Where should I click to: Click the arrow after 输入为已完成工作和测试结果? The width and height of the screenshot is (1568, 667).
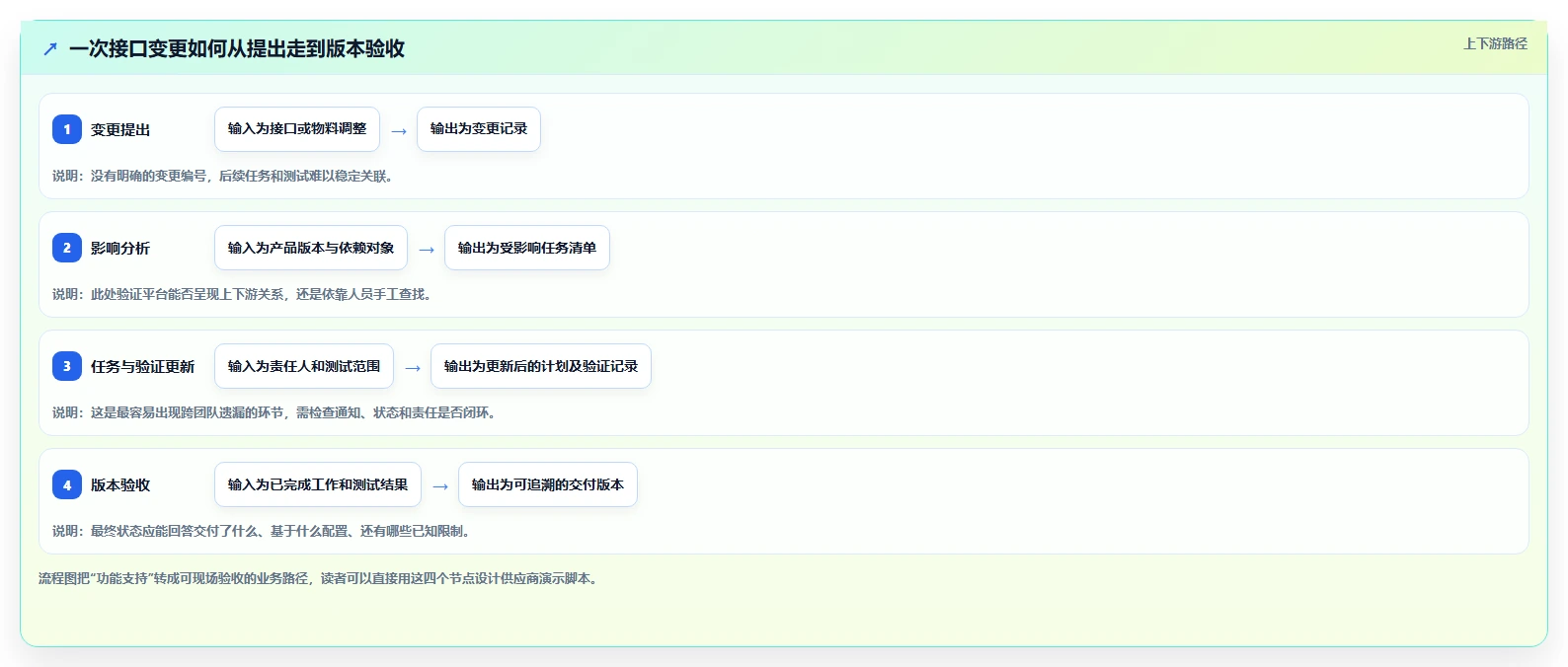440,485
